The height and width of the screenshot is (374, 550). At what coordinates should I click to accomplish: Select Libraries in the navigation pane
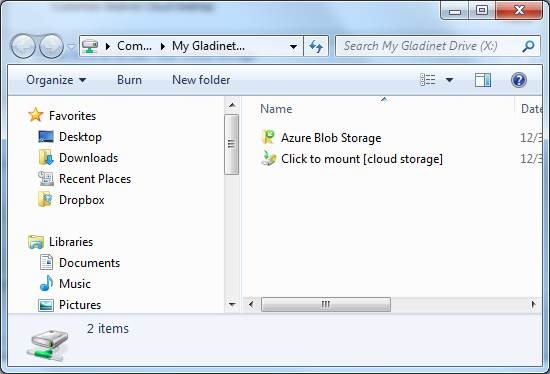(x=71, y=242)
